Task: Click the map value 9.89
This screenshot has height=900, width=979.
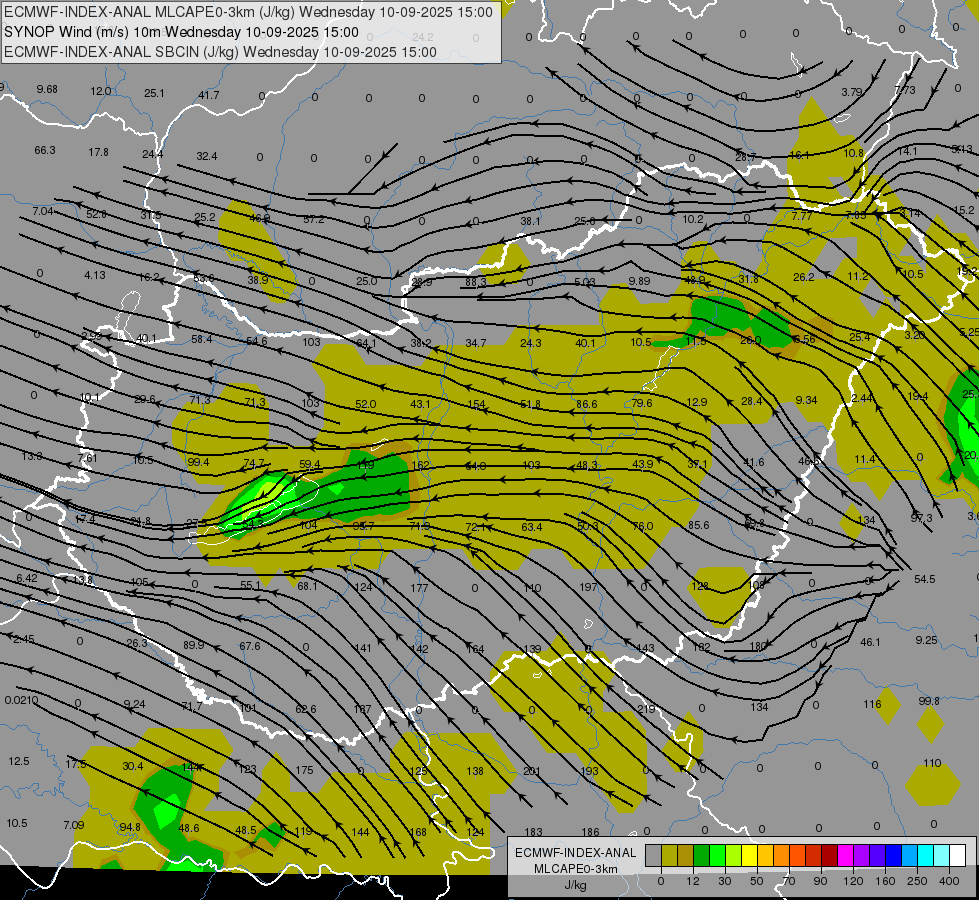Action: click(x=639, y=281)
